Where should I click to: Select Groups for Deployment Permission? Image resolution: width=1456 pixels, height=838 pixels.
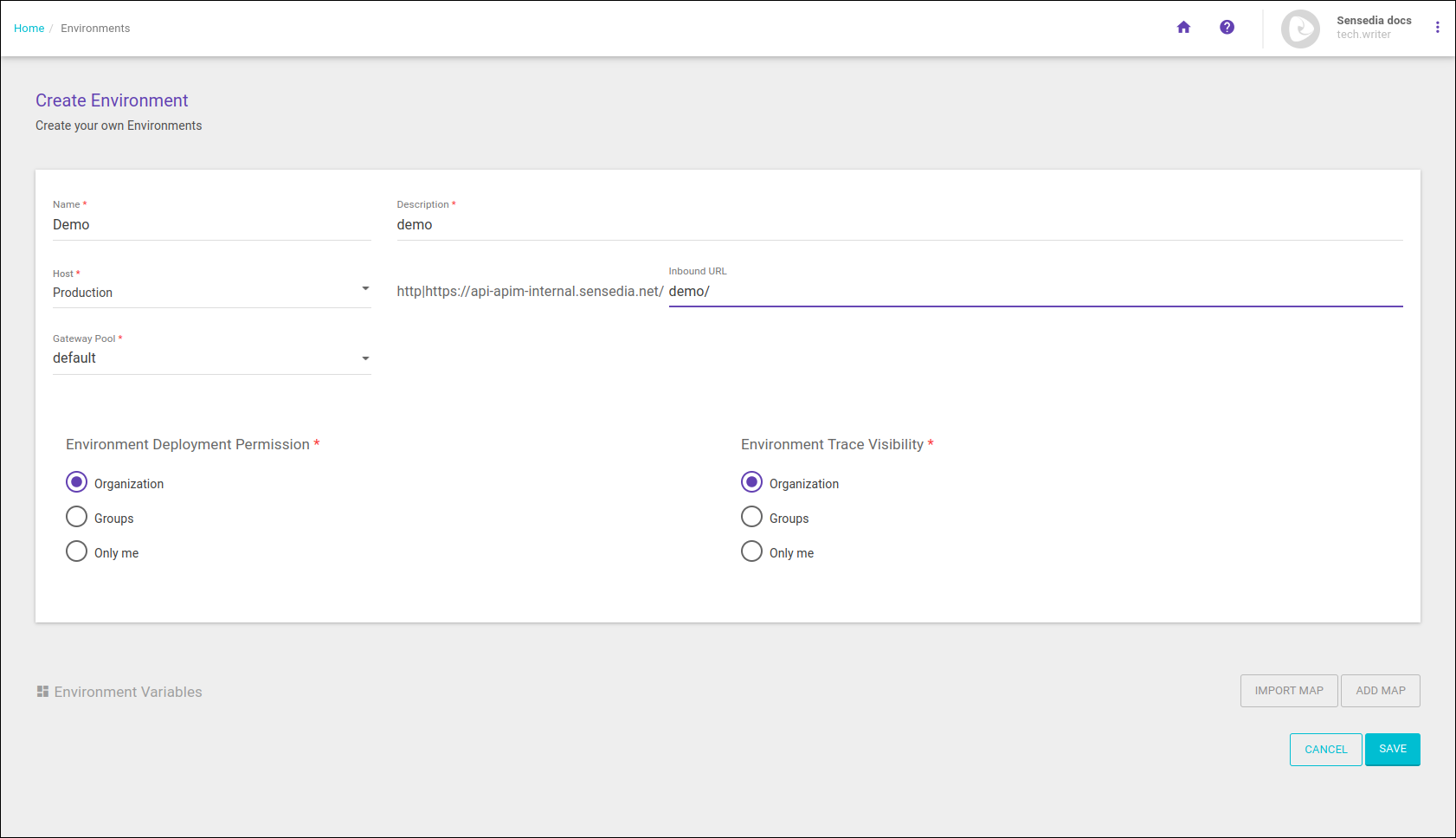(77, 517)
